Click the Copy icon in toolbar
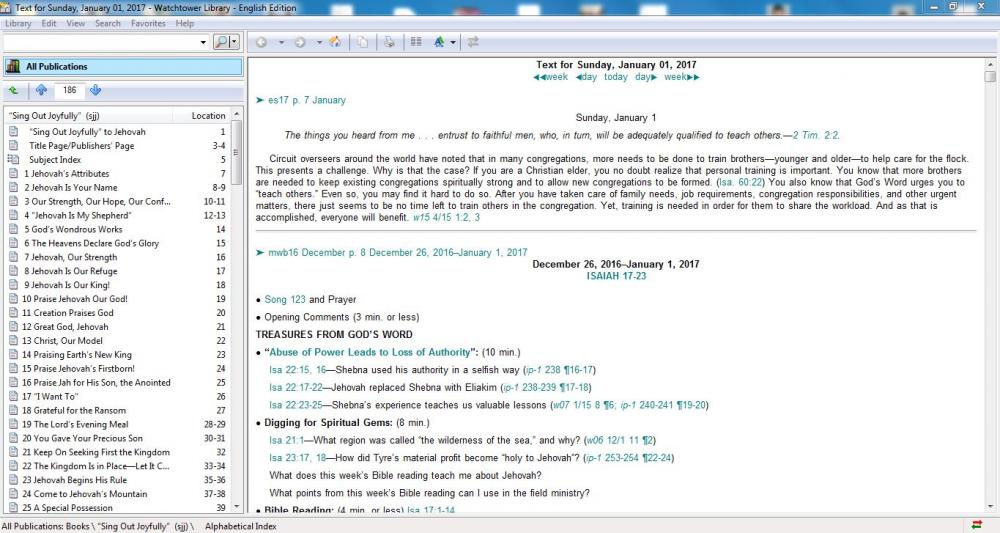The width and height of the screenshot is (1000, 533). click(362, 42)
